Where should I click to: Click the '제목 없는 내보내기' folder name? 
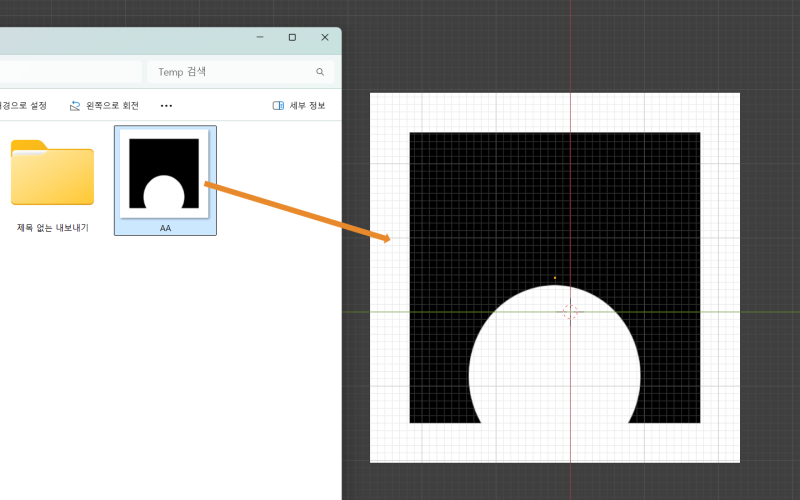[52, 228]
